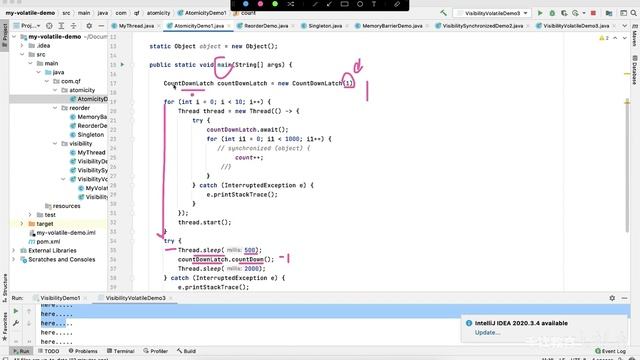Switch to MemoryBarrierDemo.java editor tab
This screenshot has width=640, height=360.
click(x=392, y=26)
